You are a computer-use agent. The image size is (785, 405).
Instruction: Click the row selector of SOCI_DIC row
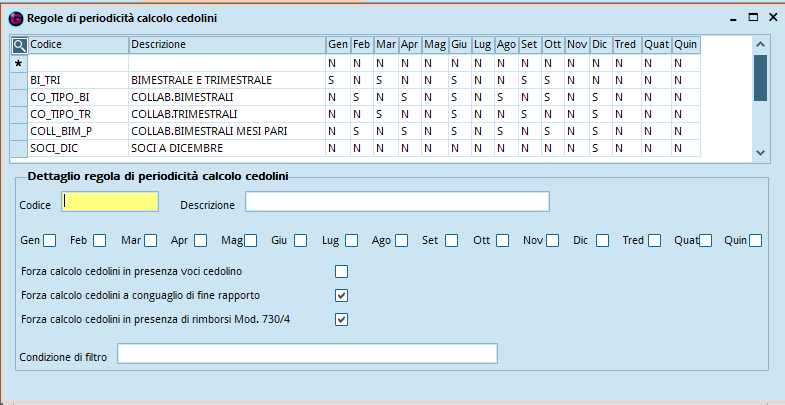[20, 148]
